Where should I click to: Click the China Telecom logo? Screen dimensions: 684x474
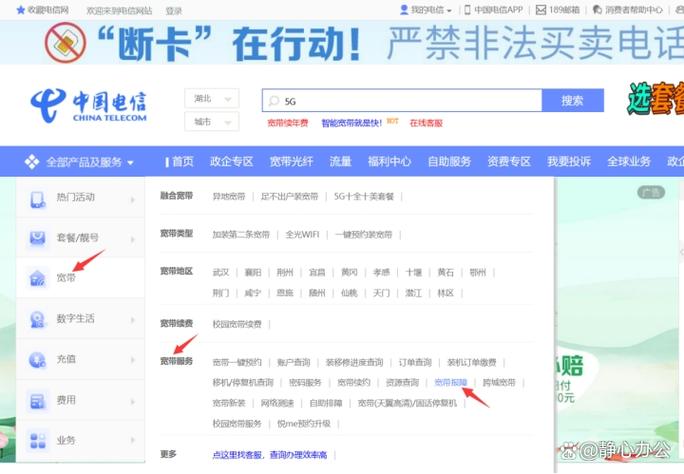[88, 105]
